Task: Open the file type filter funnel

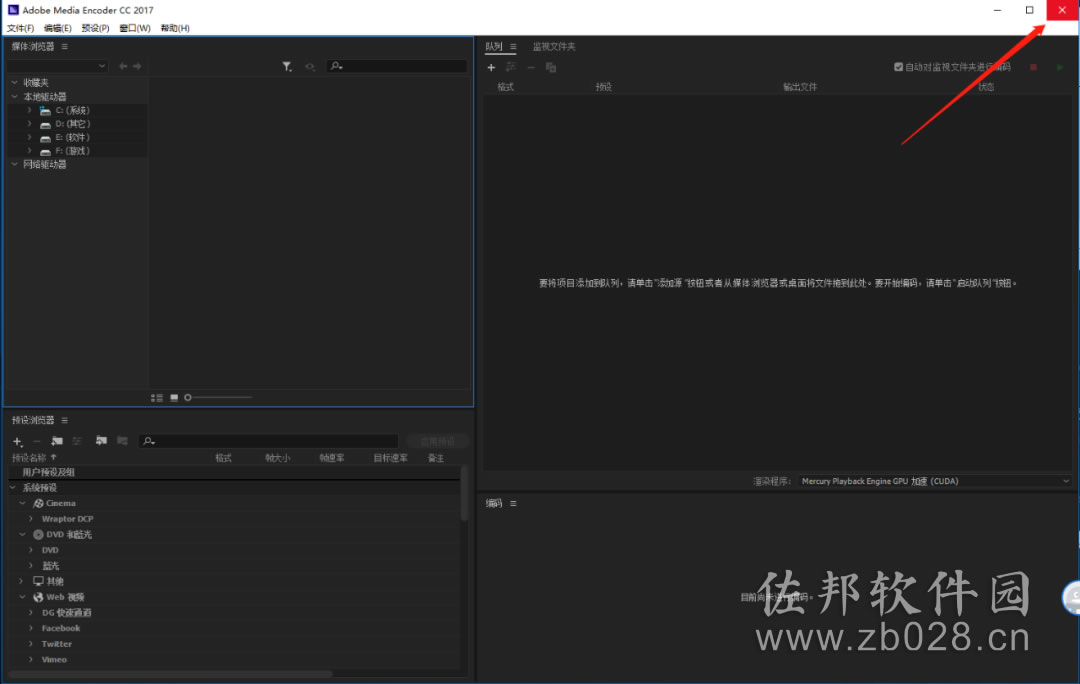Action: tap(287, 66)
